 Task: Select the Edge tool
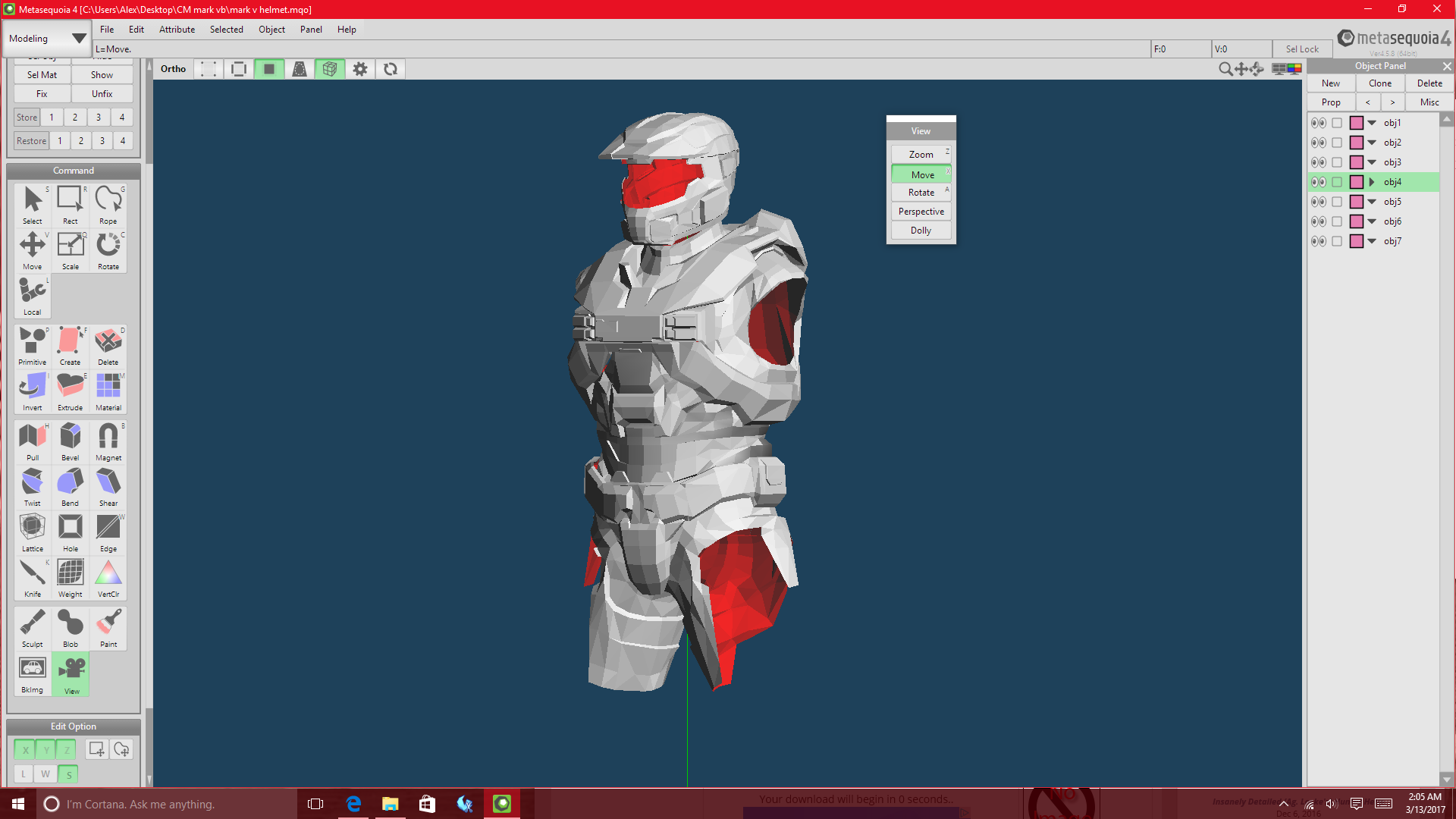pos(108,532)
